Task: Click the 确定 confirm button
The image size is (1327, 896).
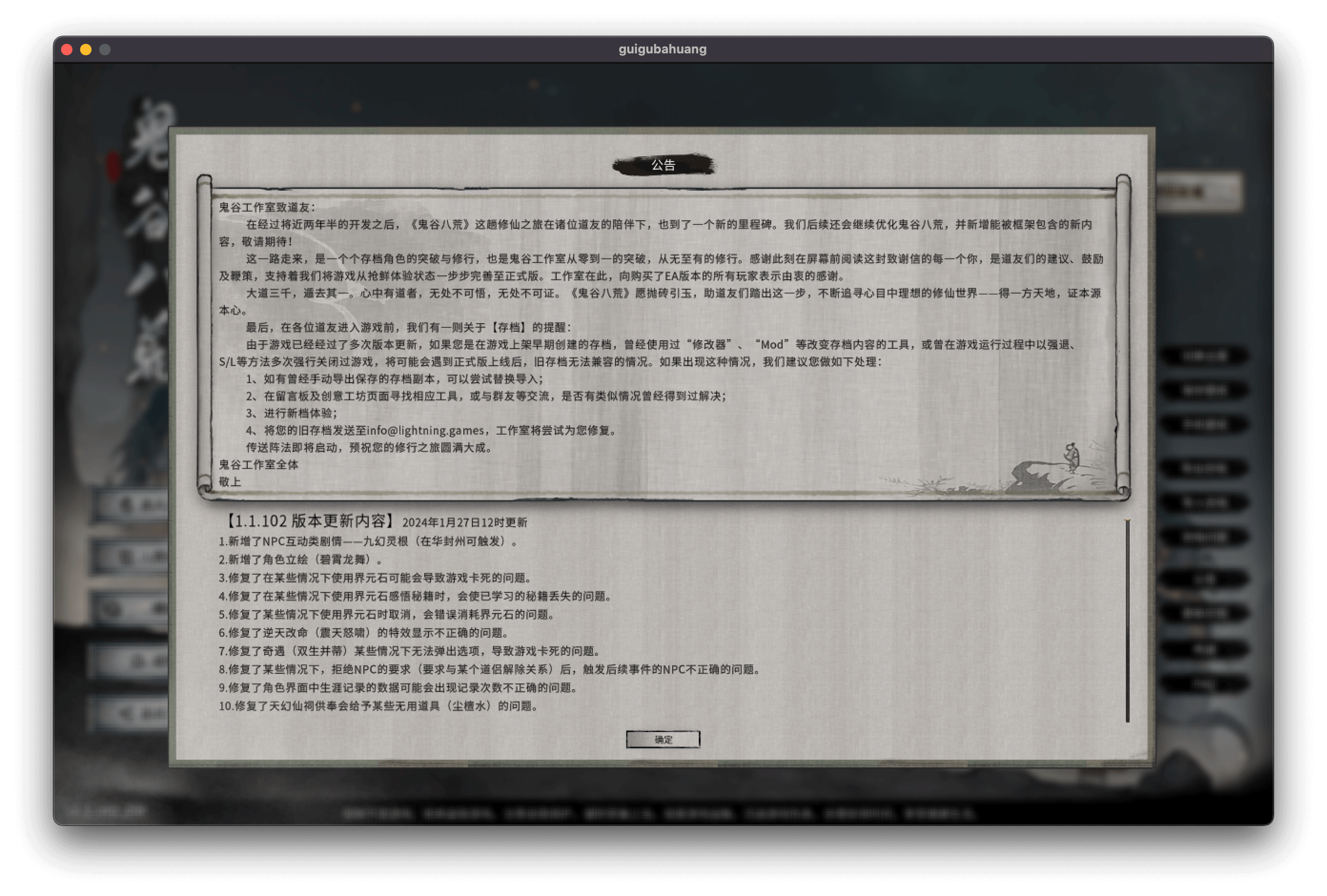Action: pyautogui.click(x=663, y=739)
